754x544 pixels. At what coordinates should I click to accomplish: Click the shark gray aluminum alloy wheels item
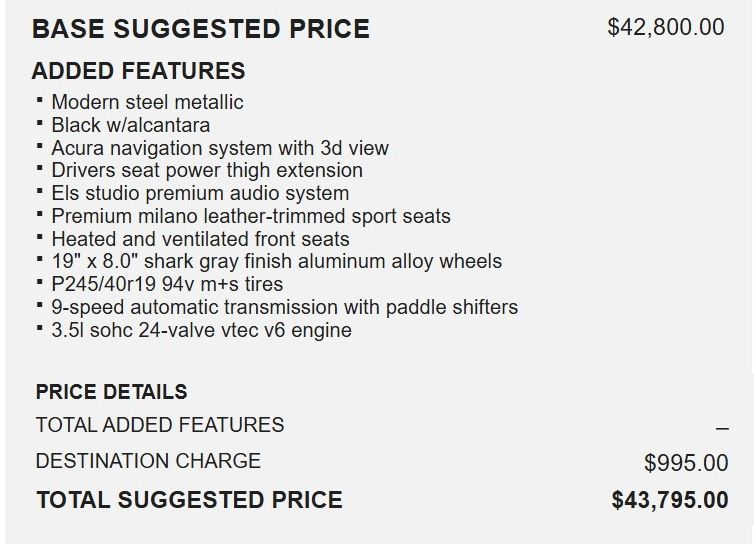click(276, 261)
